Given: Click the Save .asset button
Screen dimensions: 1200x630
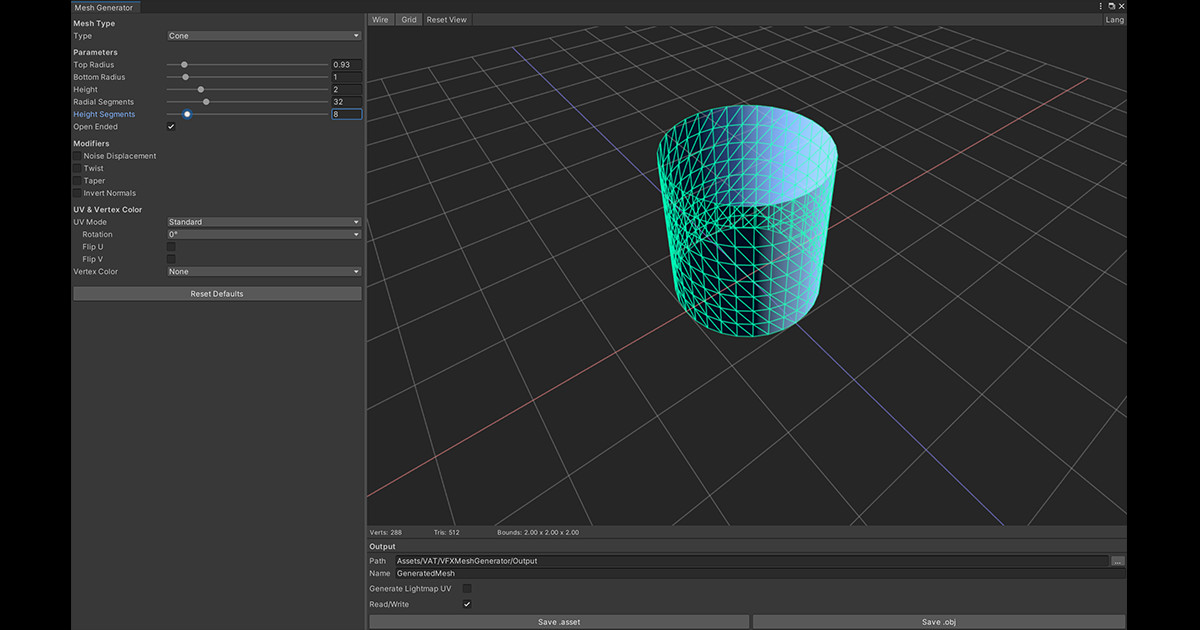Looking at the screenshot, I should (x=559, y=622).
